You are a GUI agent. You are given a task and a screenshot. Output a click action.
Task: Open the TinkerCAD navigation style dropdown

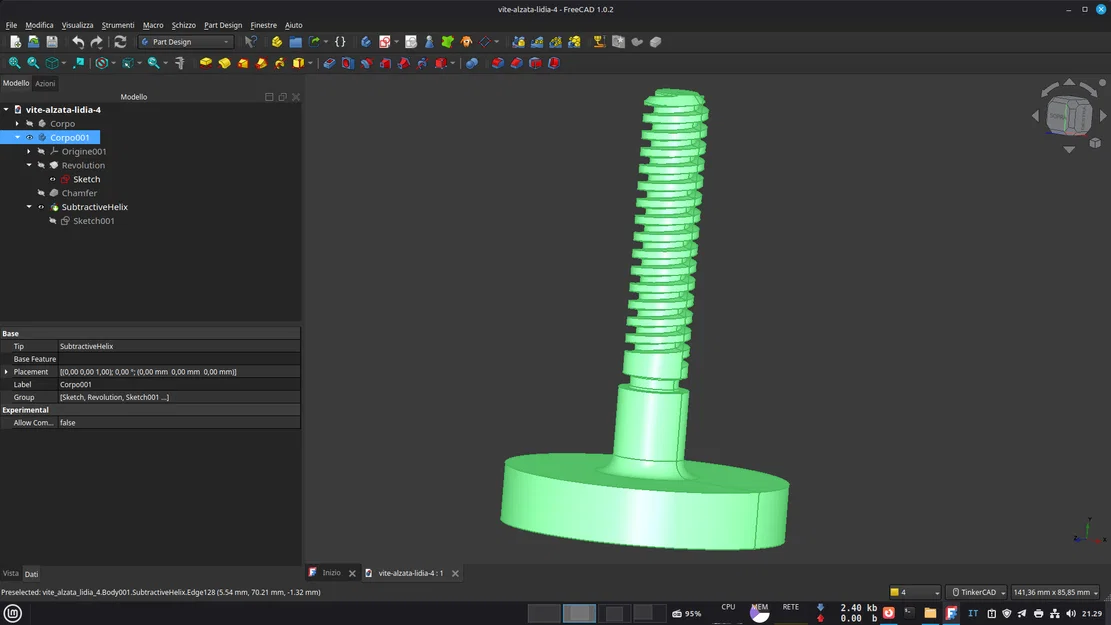(978, 592)
